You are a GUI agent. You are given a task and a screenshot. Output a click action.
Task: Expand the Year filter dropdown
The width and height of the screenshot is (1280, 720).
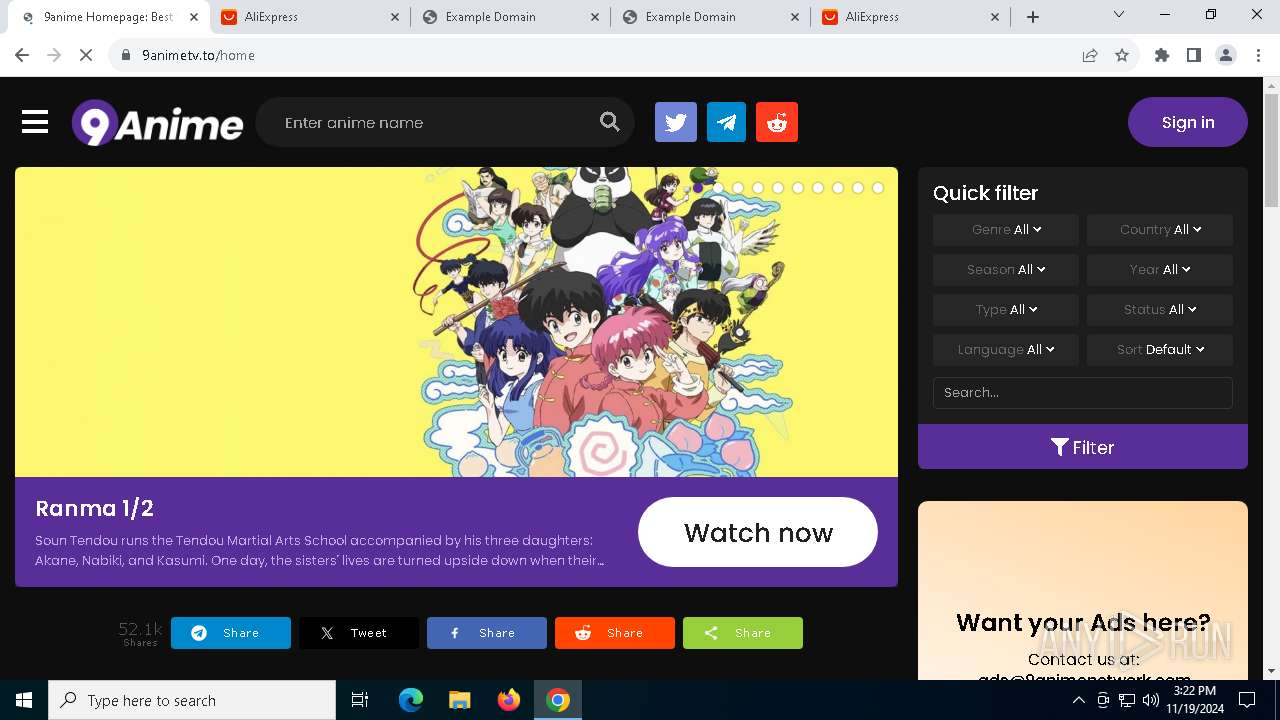point(1160,269)
